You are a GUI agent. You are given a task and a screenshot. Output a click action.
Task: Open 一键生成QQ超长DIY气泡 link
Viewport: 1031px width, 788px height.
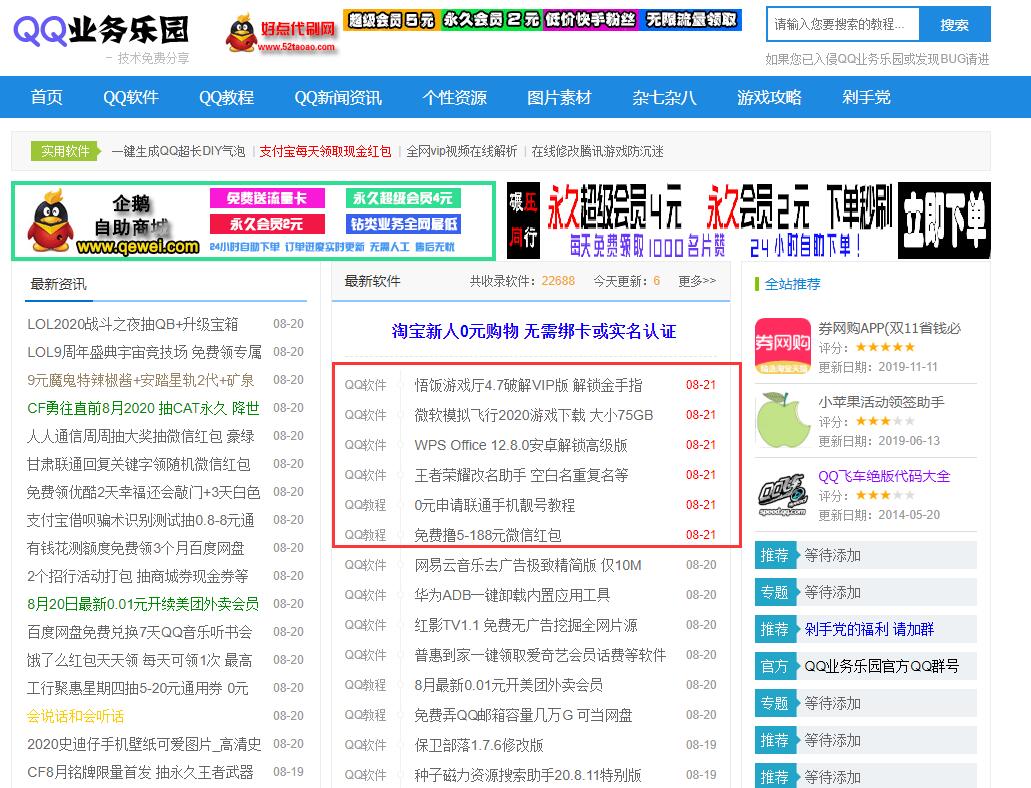pos(178,151)
